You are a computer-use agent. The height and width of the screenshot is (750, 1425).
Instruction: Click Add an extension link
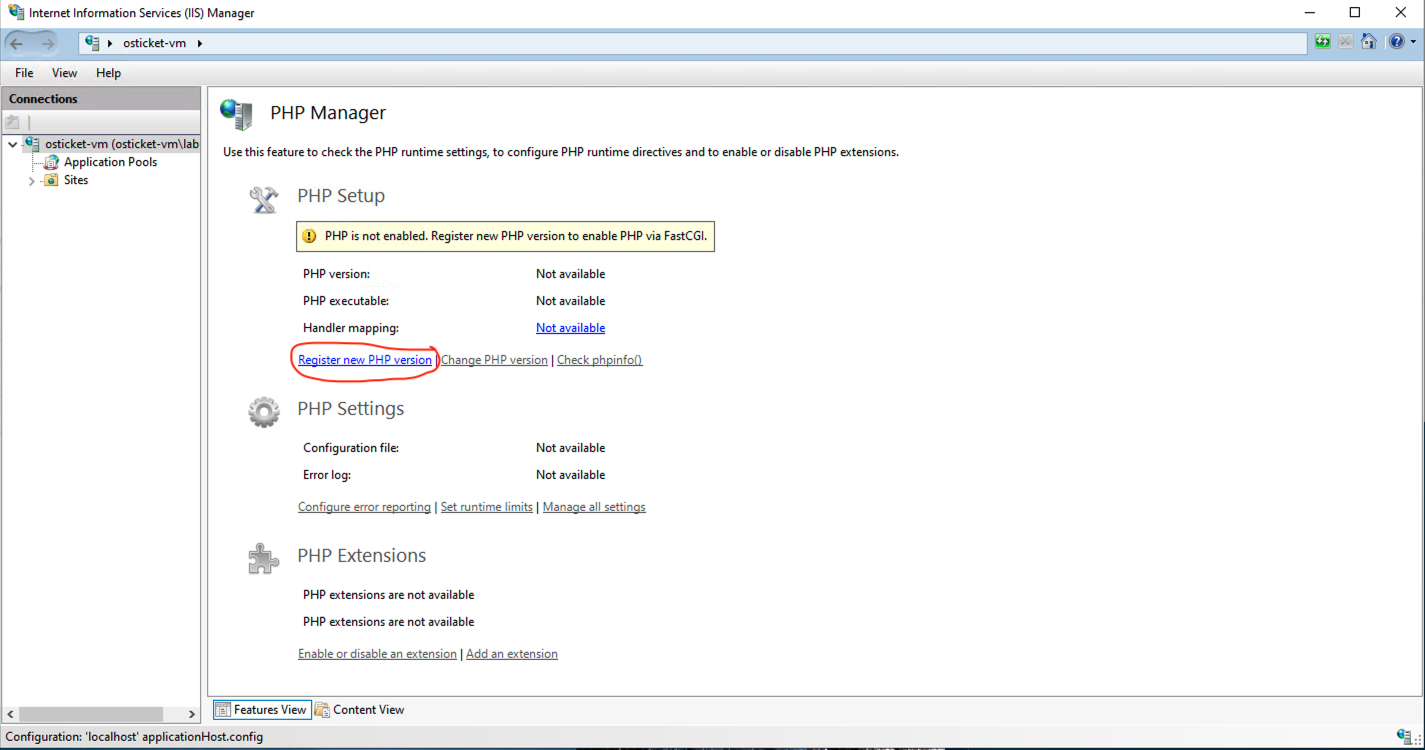[x=512, y=654]
